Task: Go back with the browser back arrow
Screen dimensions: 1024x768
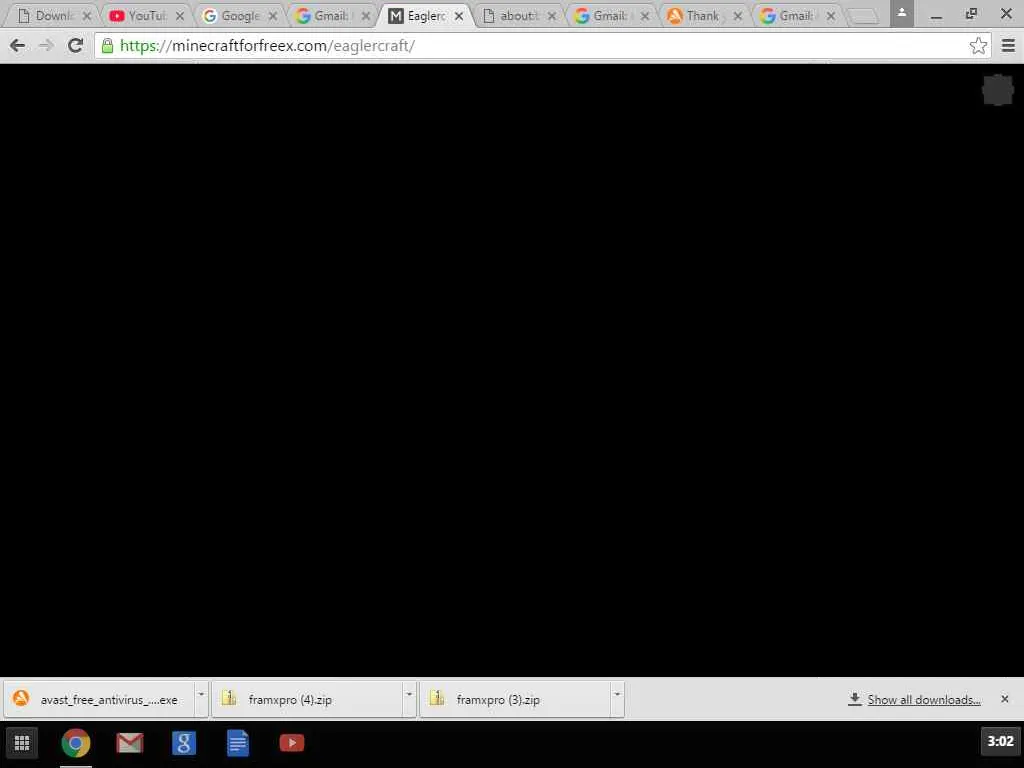Action: (x=18, y=46)
